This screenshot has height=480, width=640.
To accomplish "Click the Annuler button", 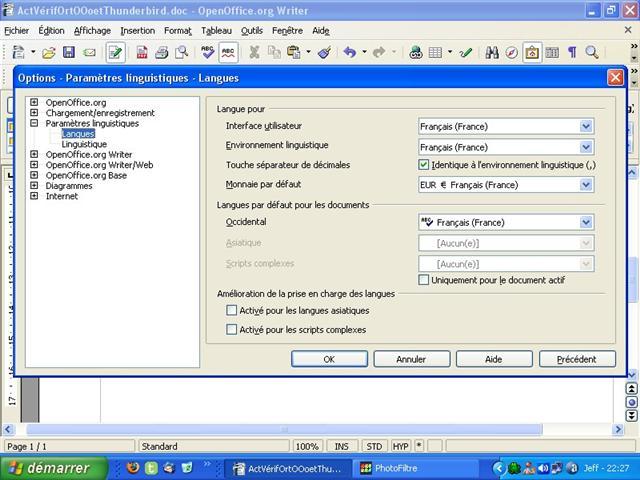I will pyautogui.click(x=411, y=359).
